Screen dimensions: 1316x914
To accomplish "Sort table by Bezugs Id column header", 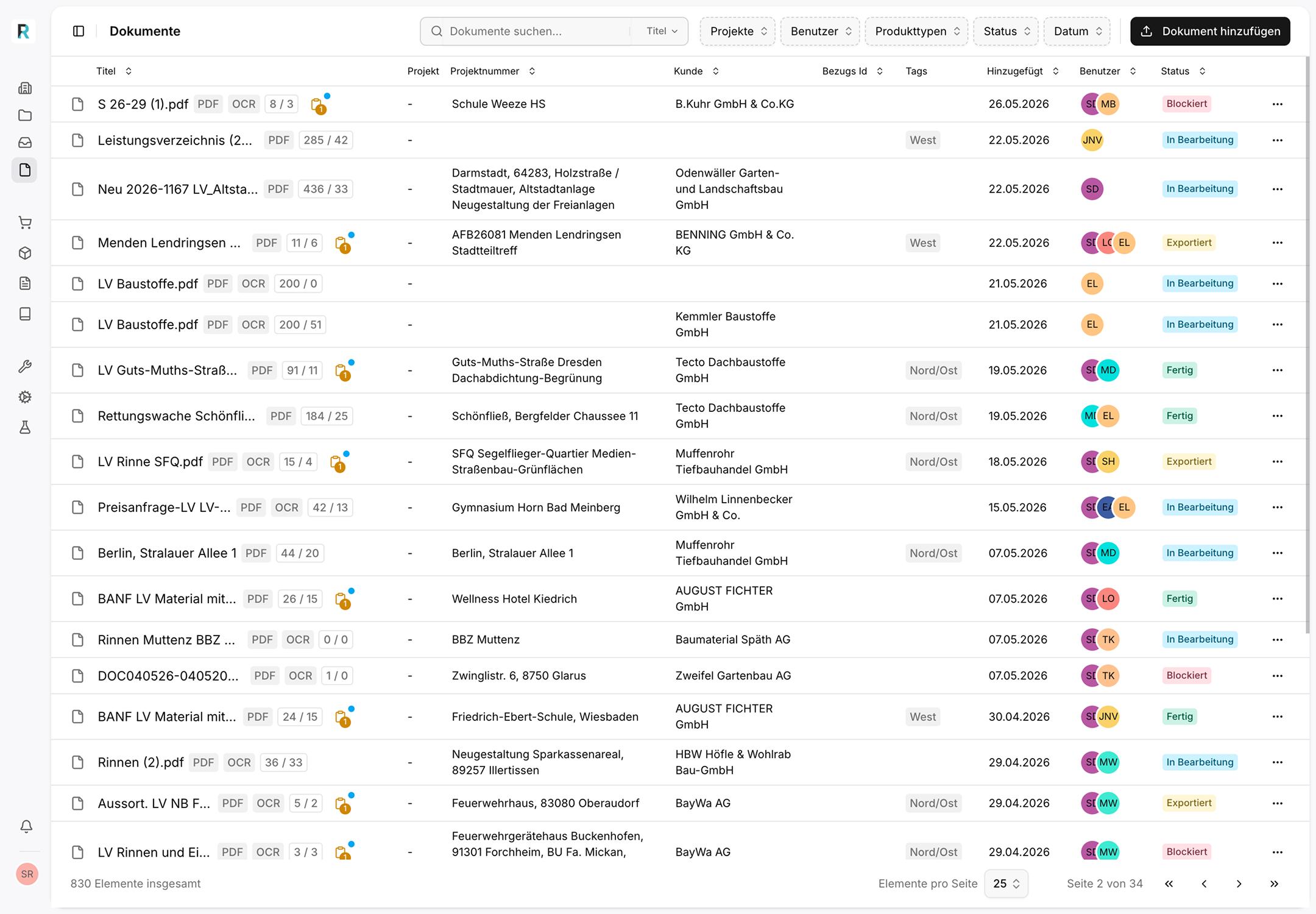I will pyautogui.click(x=852, y=71).
